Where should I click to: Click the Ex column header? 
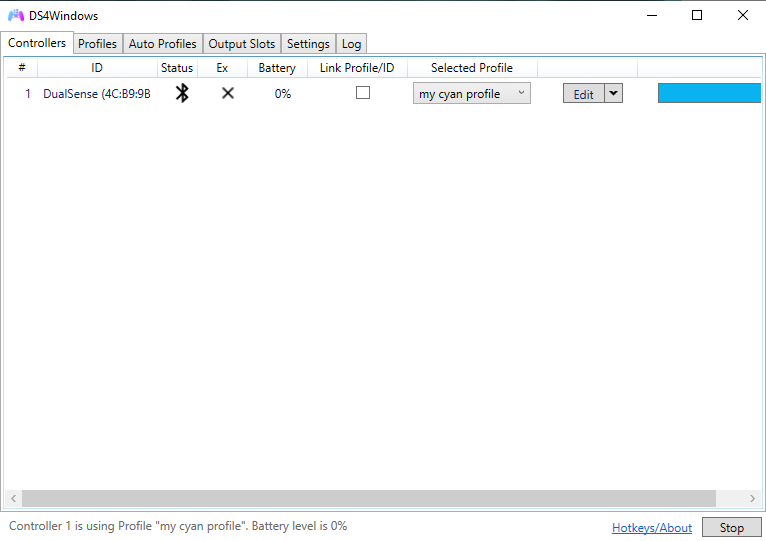[222, 67]
